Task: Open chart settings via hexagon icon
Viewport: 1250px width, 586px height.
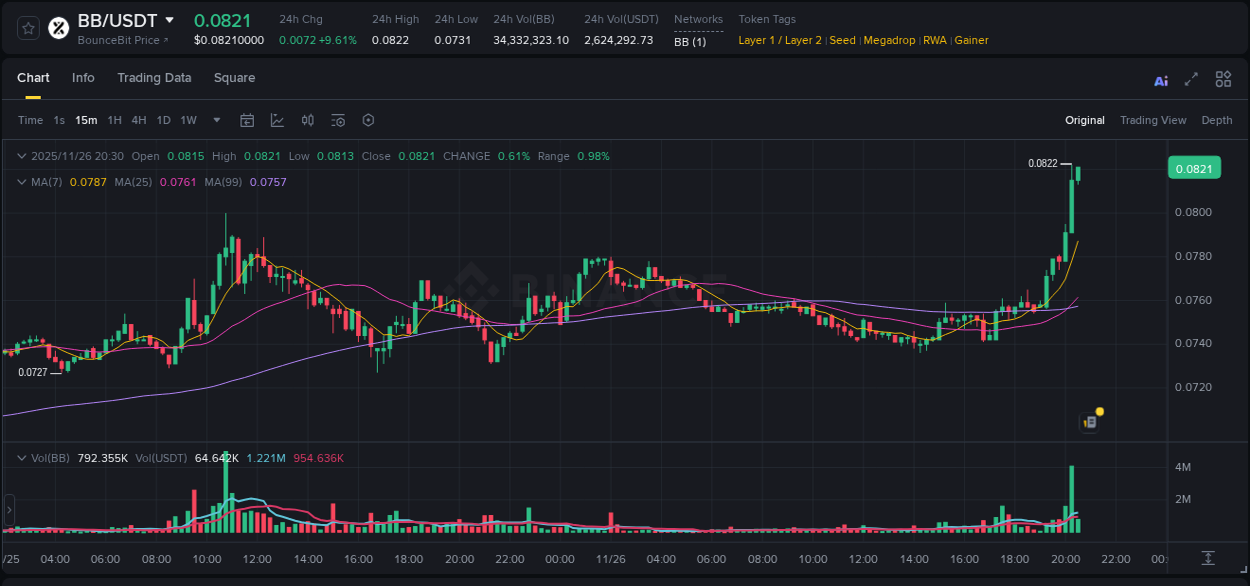Action: click(368, 120)
